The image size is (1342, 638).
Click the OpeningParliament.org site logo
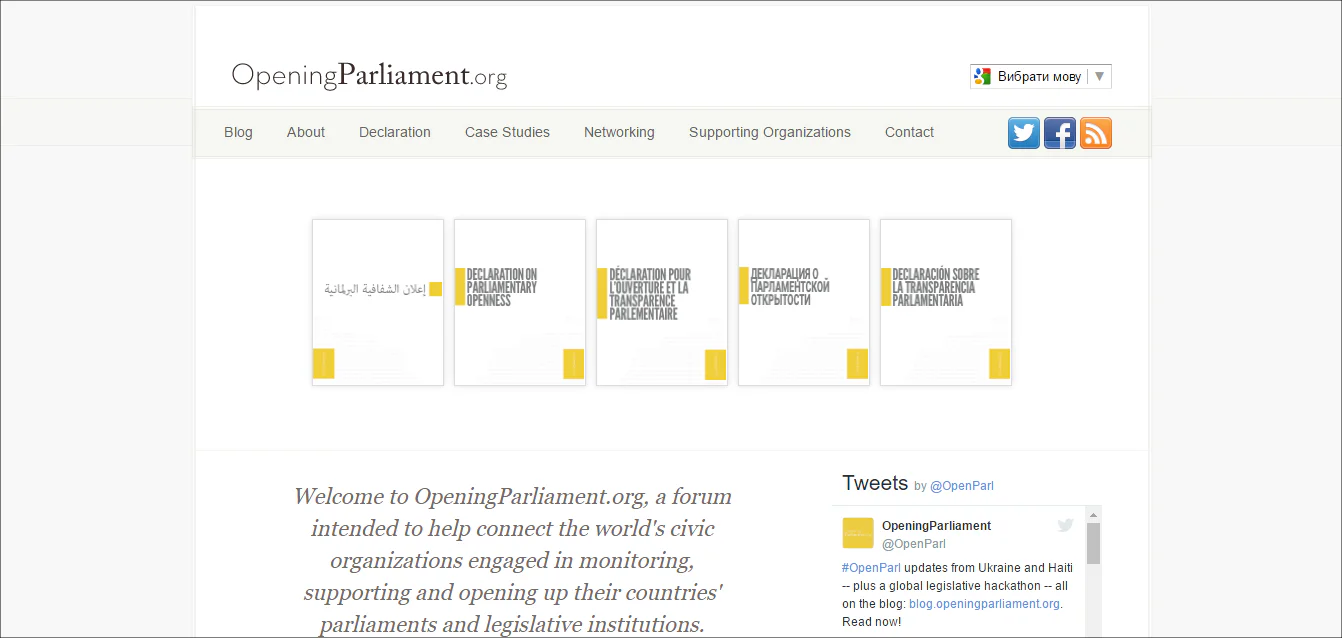369,75
